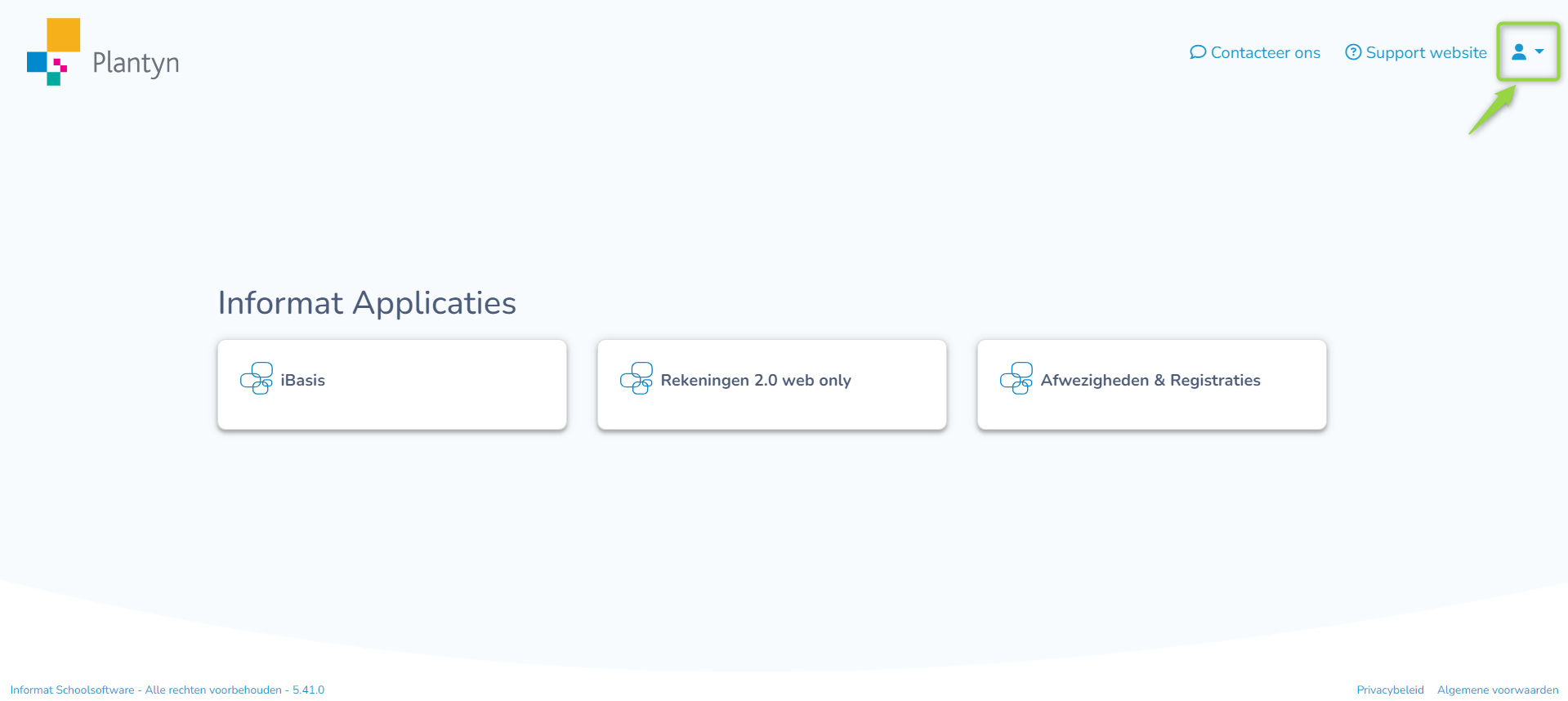Click the Rekeningen 2.0 application icon

tap(637, 379)
